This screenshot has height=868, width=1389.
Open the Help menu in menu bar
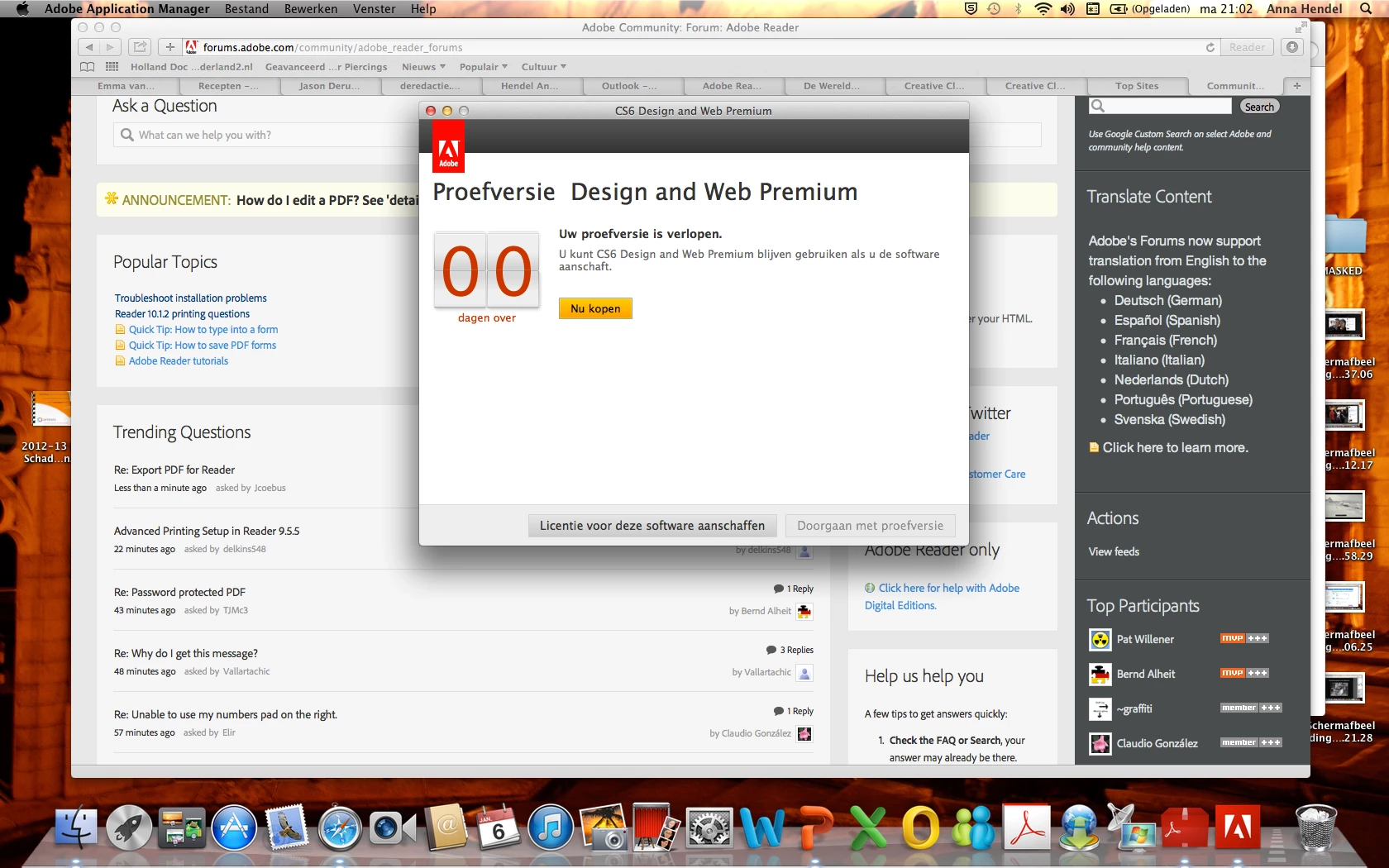coord(423,9)
